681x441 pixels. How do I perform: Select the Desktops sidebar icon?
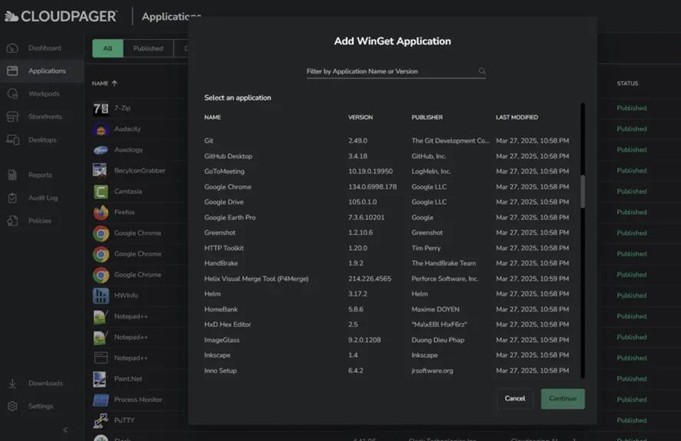click(x=12, y=140)
